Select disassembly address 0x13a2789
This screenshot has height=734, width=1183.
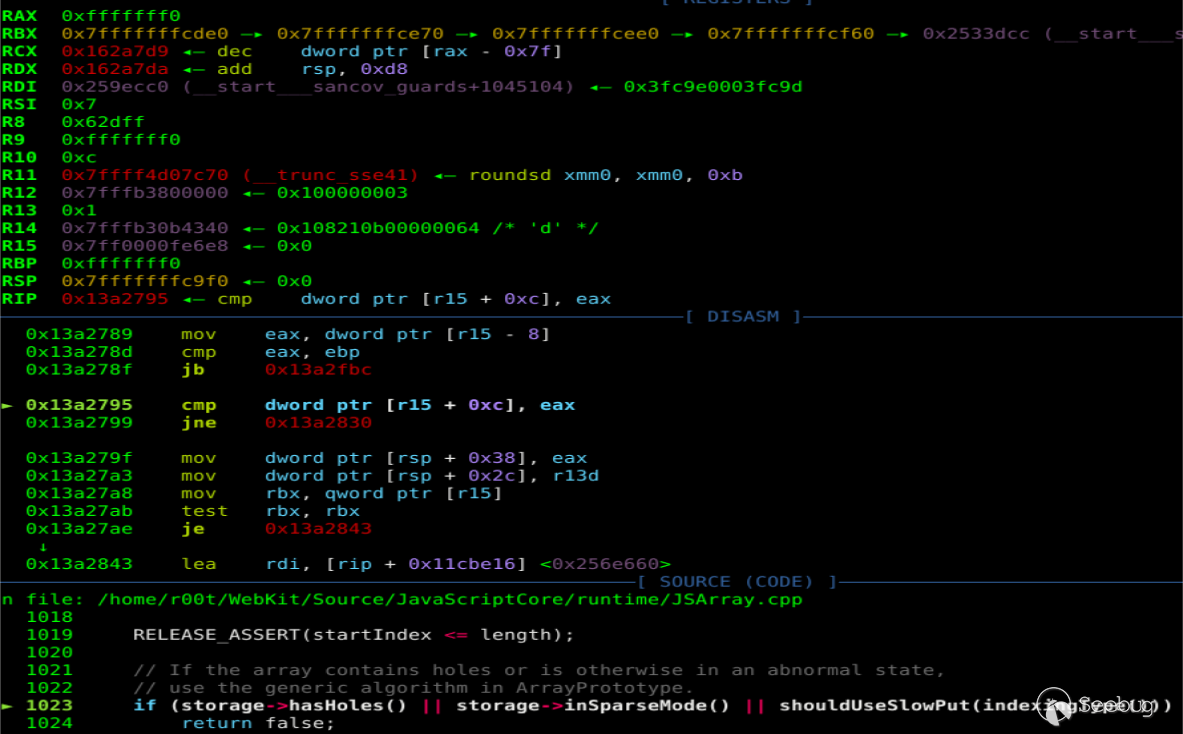pyautogui.click(x=79, y=334)
